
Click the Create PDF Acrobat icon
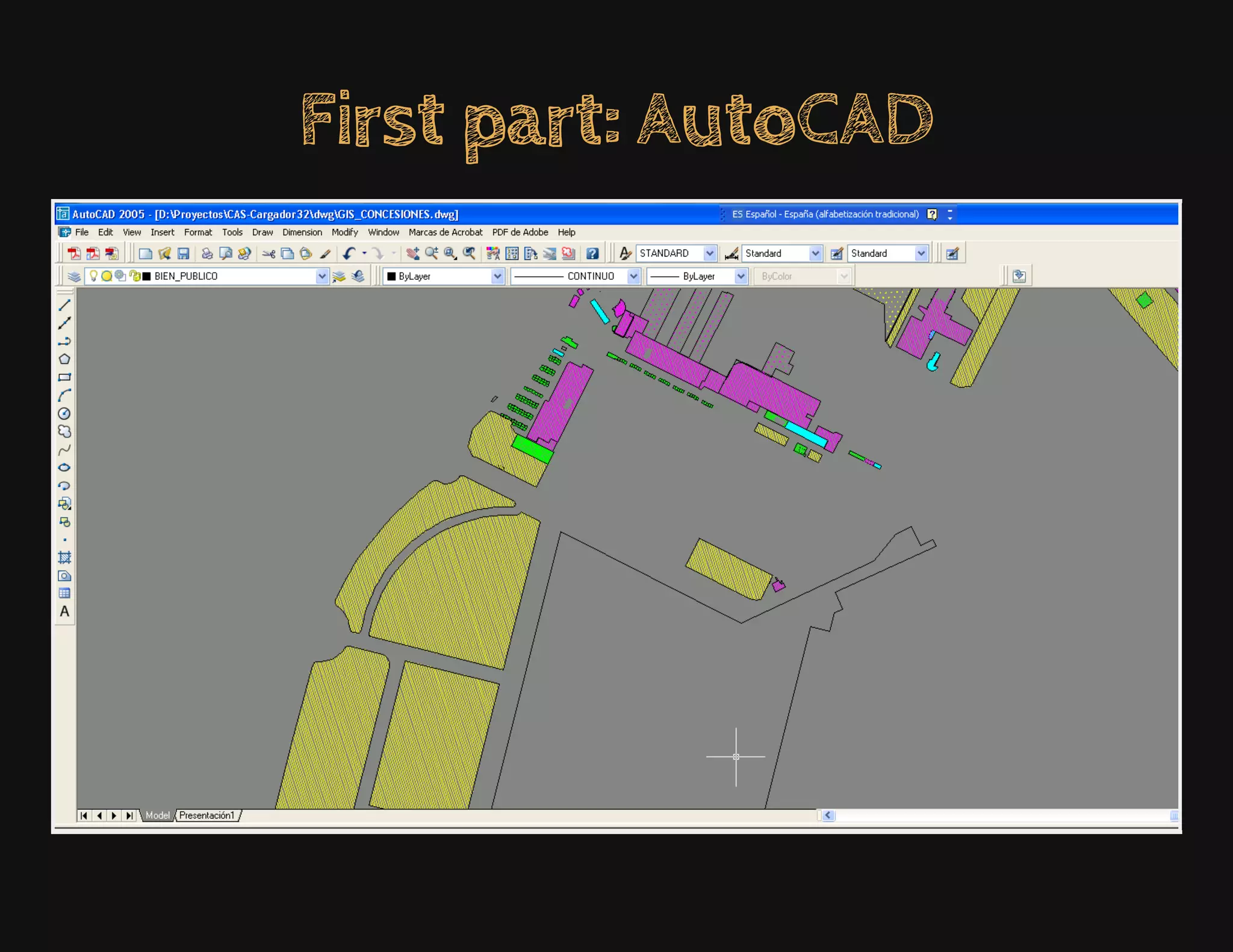coord(74,253)
